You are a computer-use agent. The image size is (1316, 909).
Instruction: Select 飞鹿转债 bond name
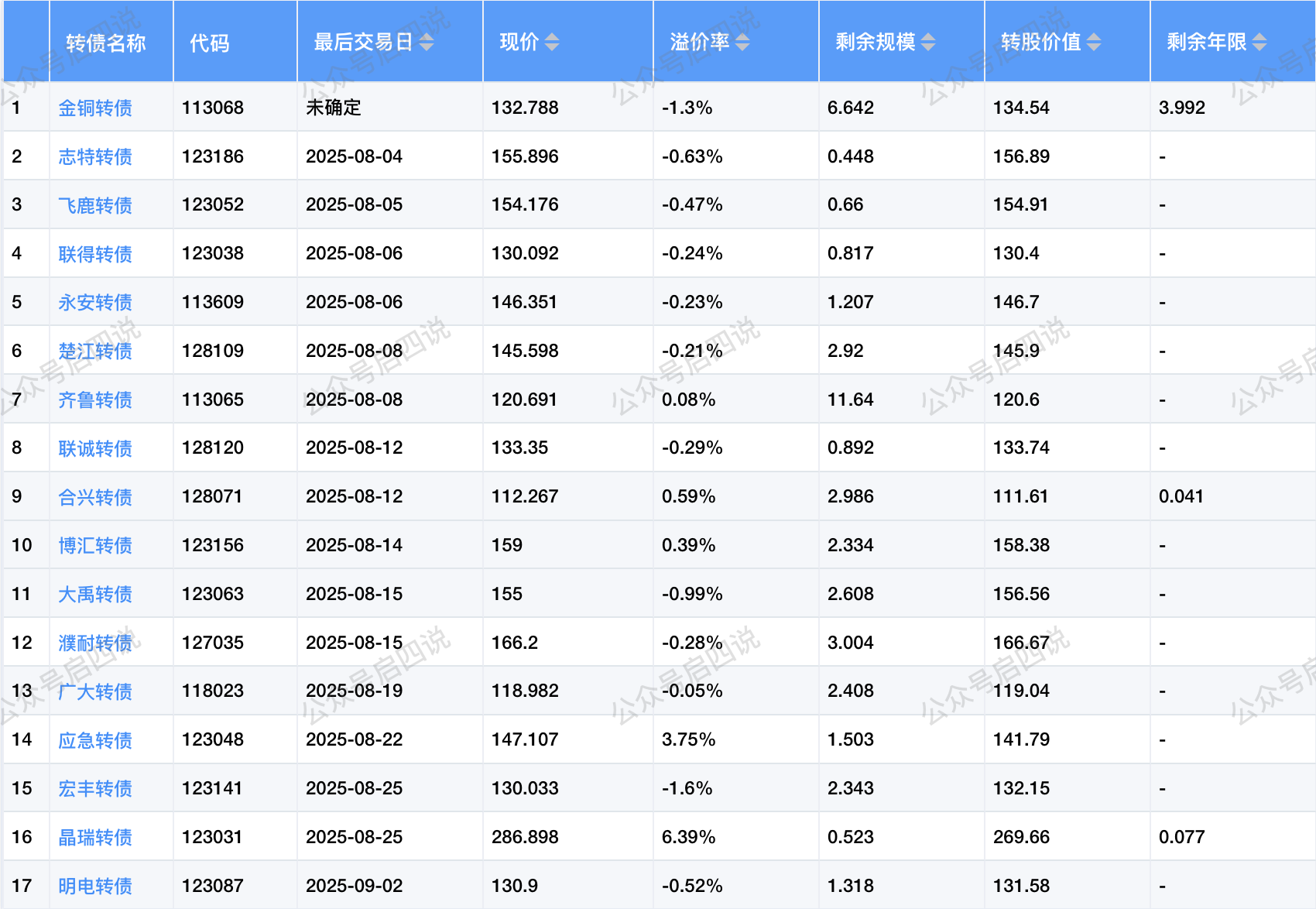pyautogui.click(x=95, y=206)
